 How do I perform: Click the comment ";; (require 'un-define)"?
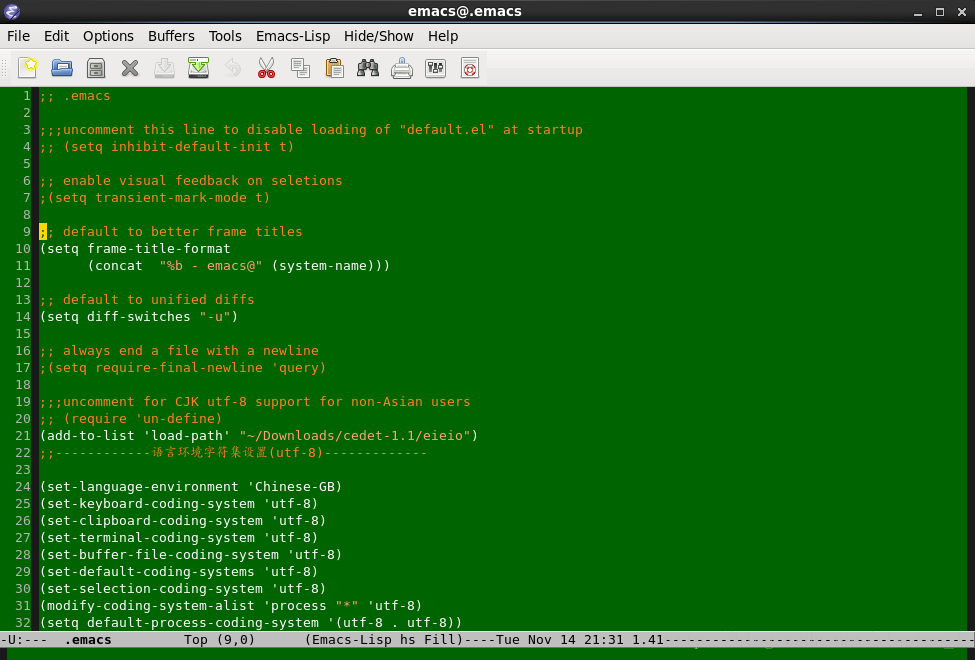click(131, 419)
